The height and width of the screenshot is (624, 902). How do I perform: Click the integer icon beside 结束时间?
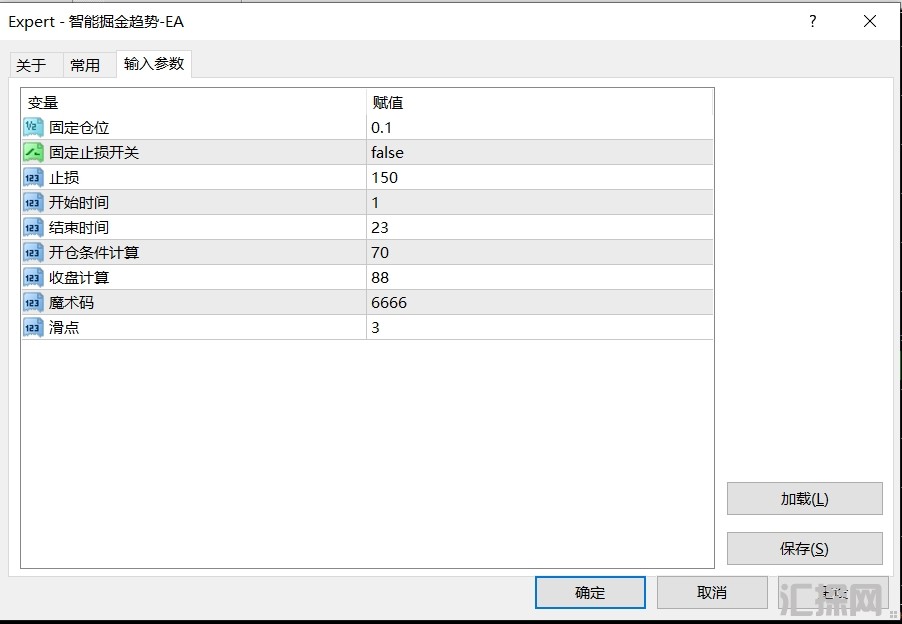(x=33, y=227)
